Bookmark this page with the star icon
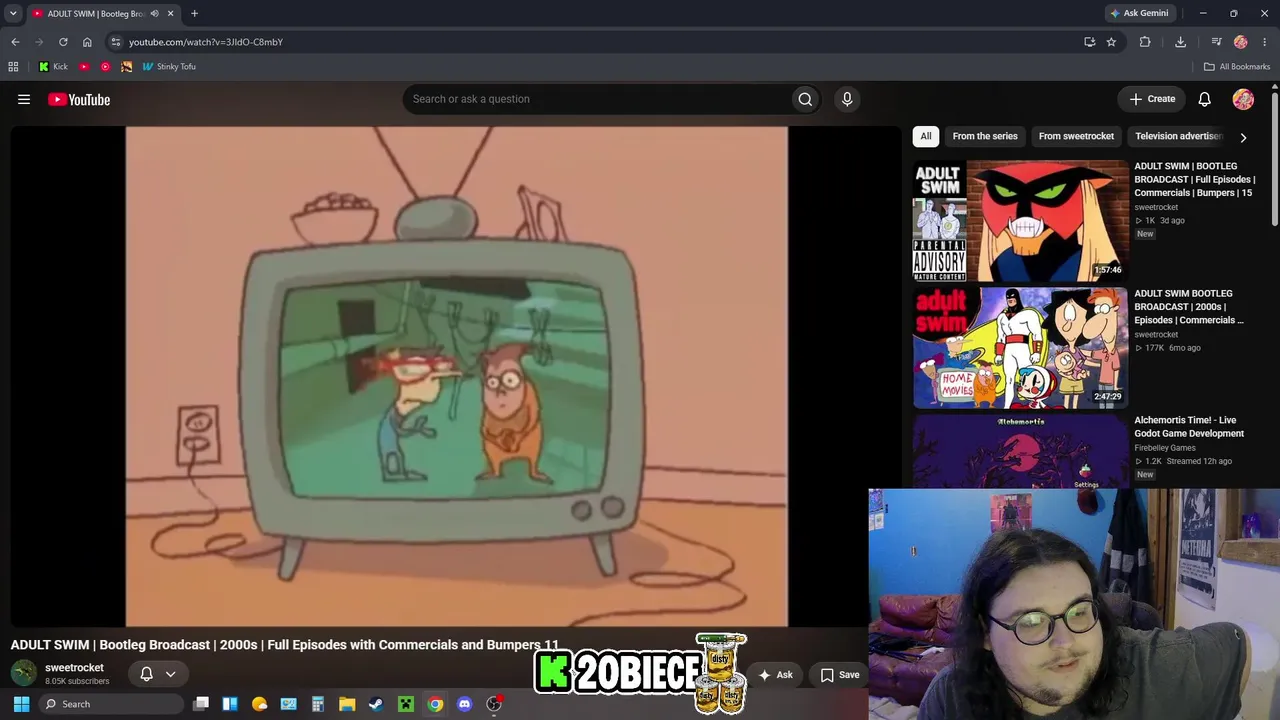1280x720 pixels. 1111,42
